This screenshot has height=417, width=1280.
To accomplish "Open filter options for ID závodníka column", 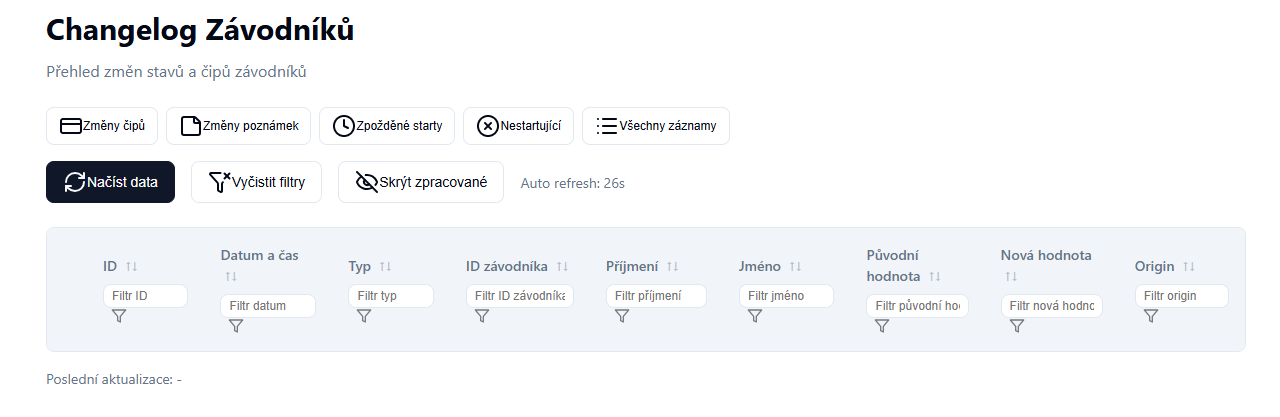I will point(482,316).
